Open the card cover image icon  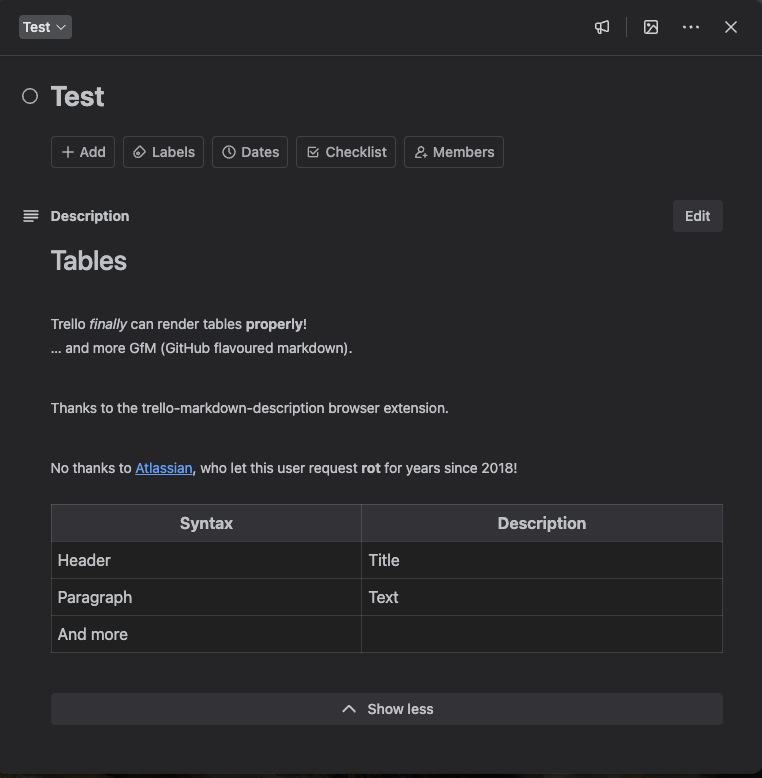point(651,27)
